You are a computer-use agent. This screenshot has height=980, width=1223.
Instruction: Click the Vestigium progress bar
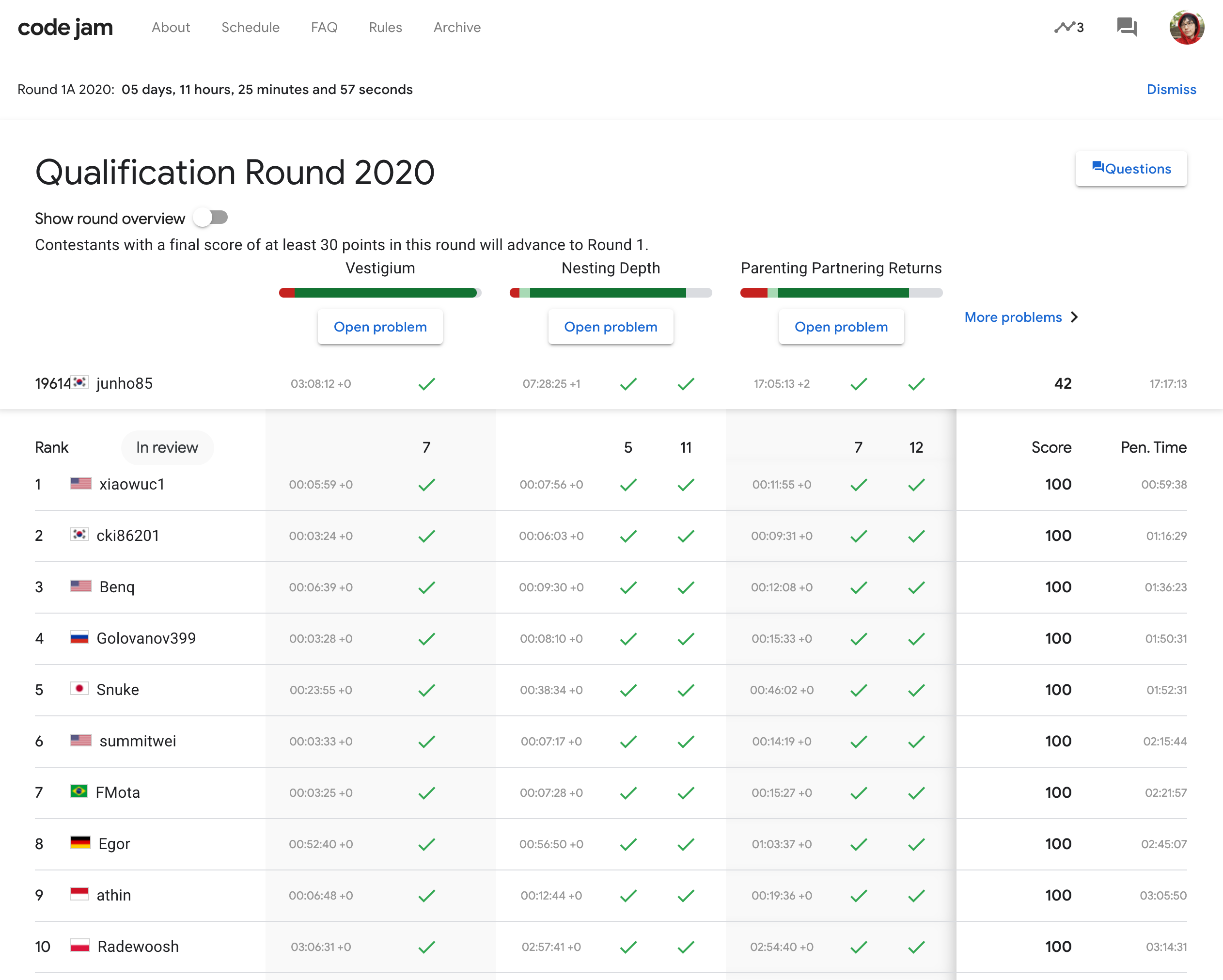380,293
